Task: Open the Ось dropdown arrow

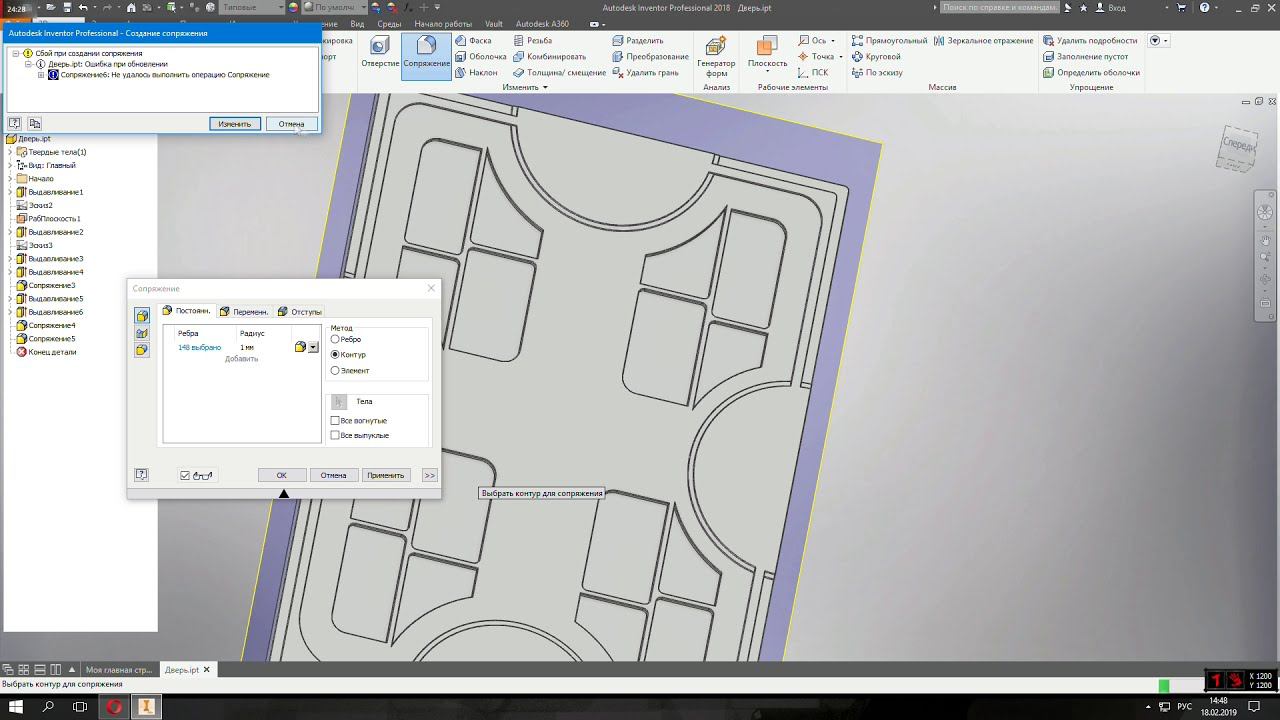Action: click(833, 41)
